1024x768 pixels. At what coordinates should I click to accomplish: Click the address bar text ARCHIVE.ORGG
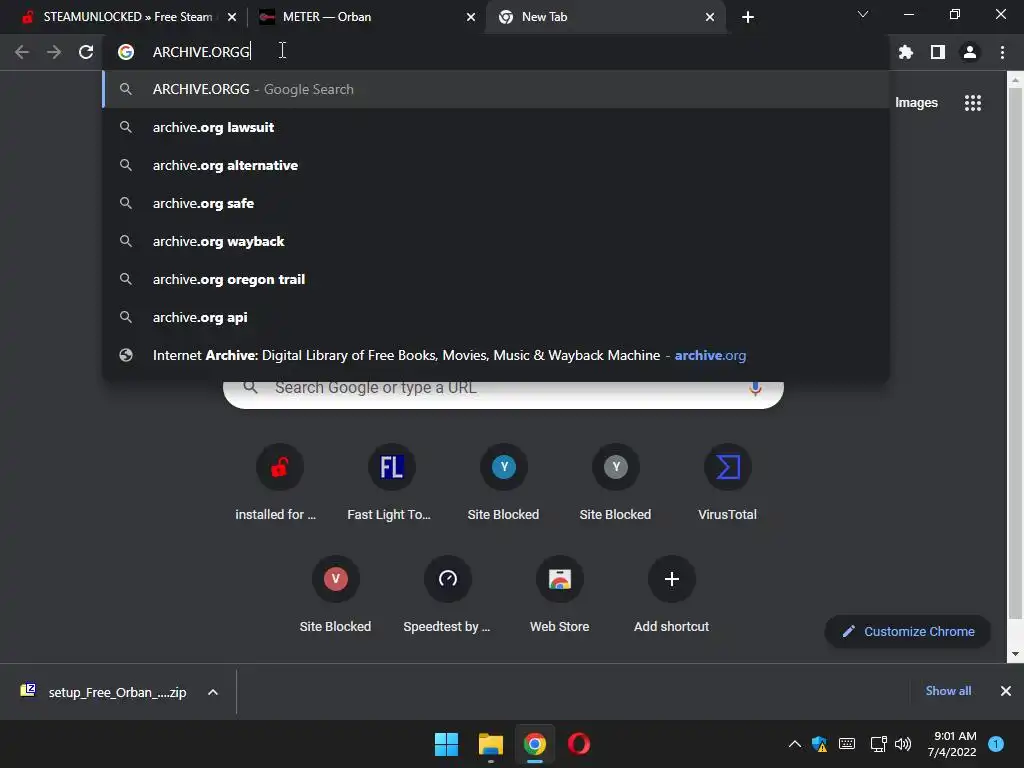click(x=201, y=52)
